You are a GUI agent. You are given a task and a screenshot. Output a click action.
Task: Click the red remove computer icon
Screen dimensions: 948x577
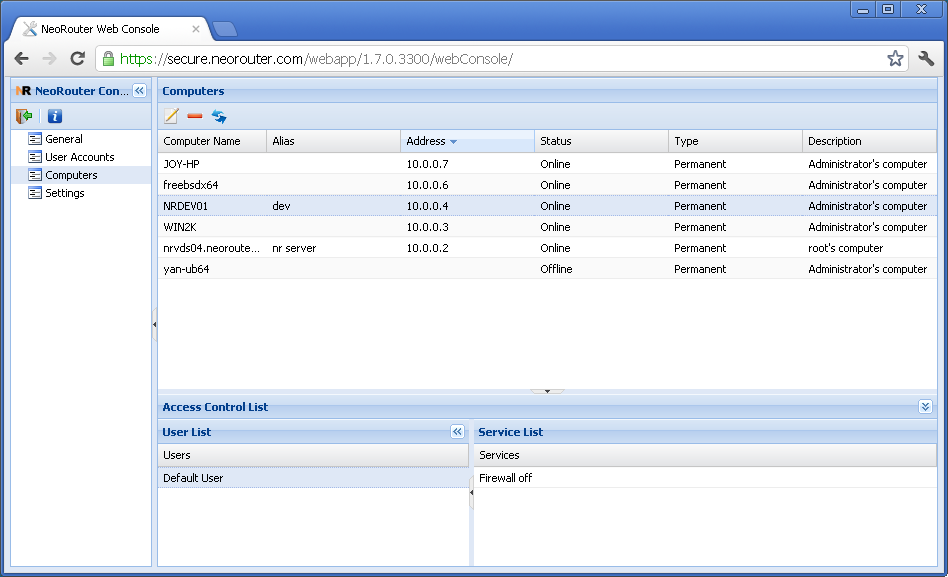pos(194,117)
